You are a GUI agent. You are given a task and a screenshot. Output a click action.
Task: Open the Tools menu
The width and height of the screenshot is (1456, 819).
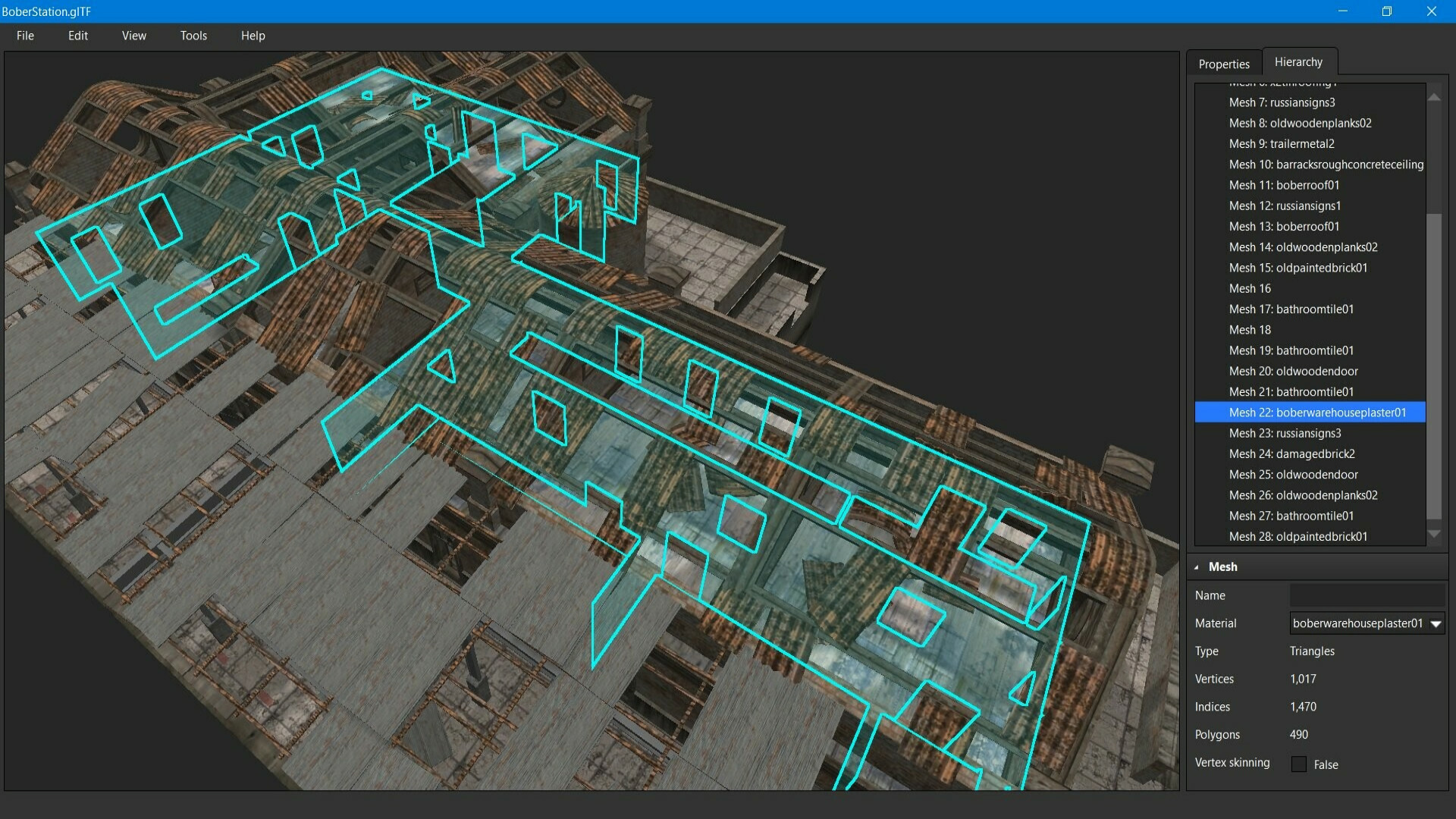[193, 35]
